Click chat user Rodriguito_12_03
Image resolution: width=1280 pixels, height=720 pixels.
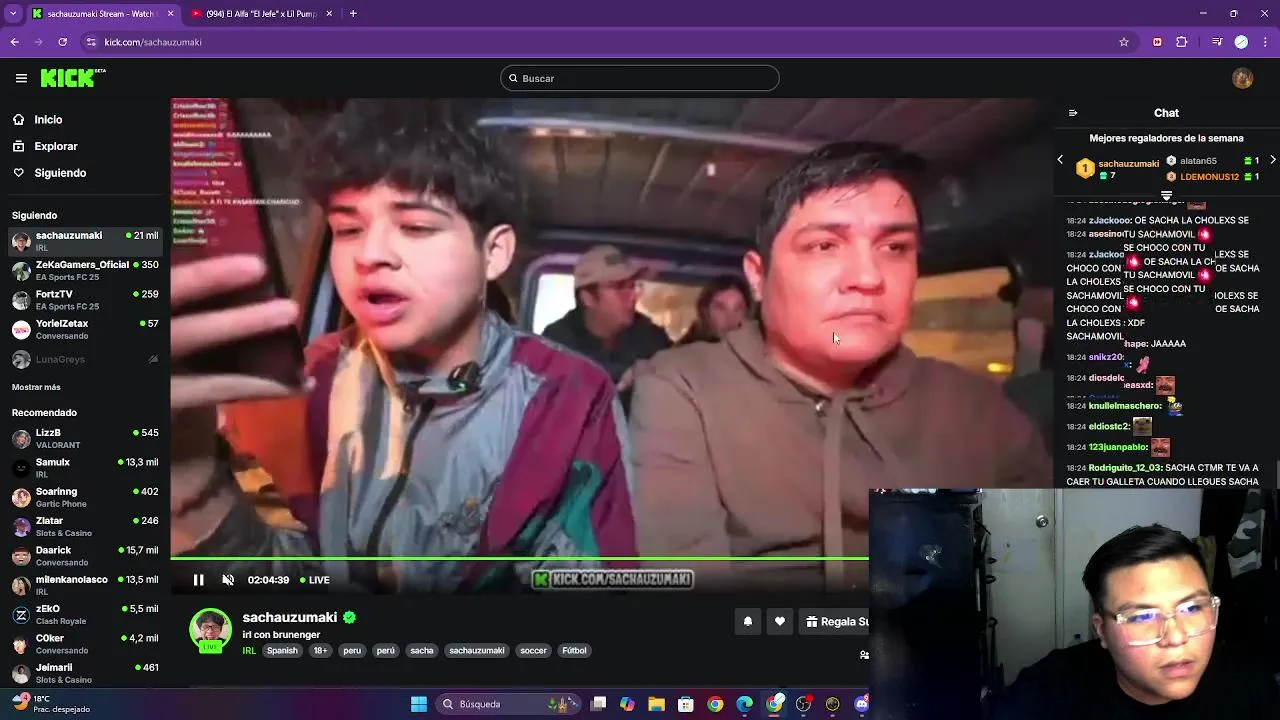[x=1125, y=468]
